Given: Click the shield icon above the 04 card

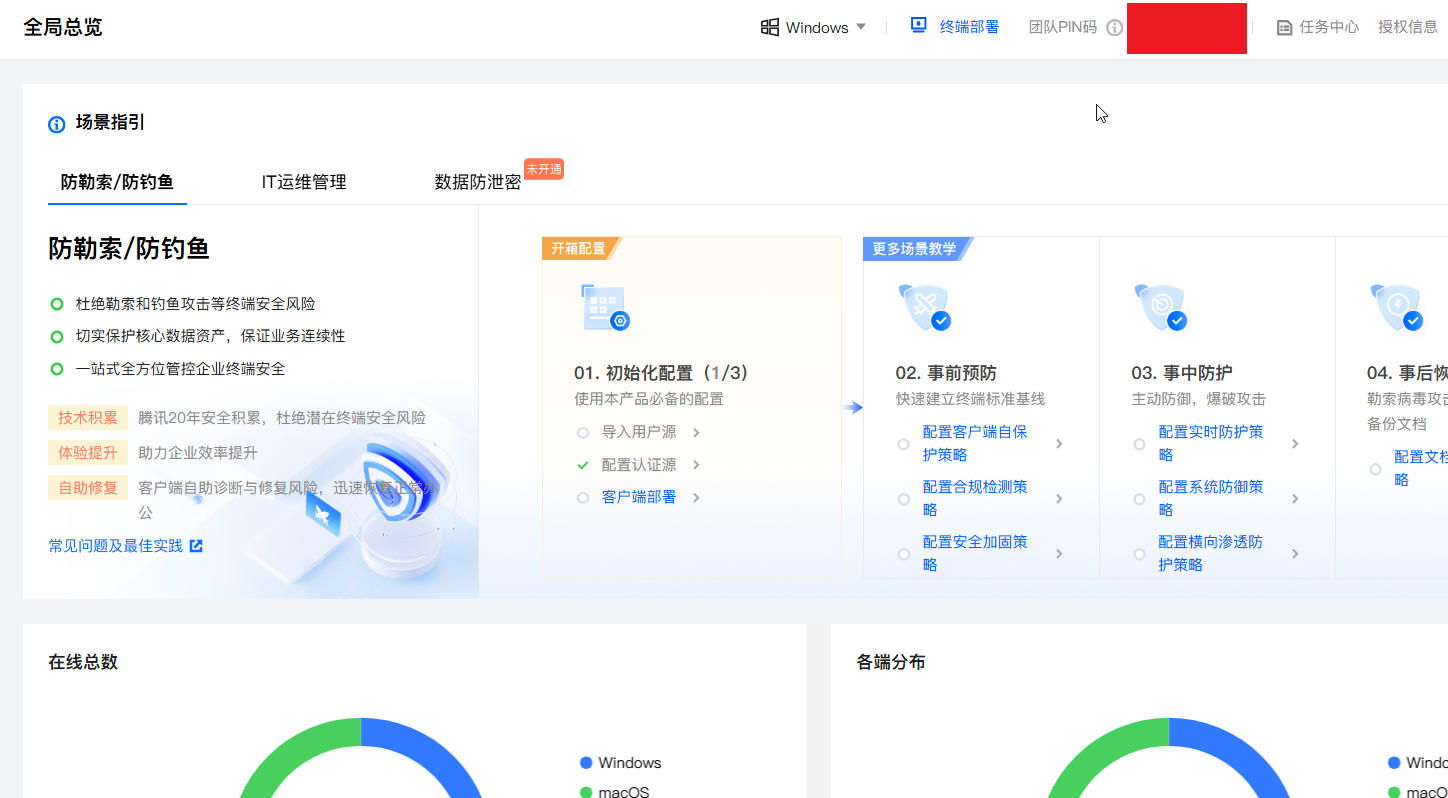Looking at the screenshot, I should 1397,308.
